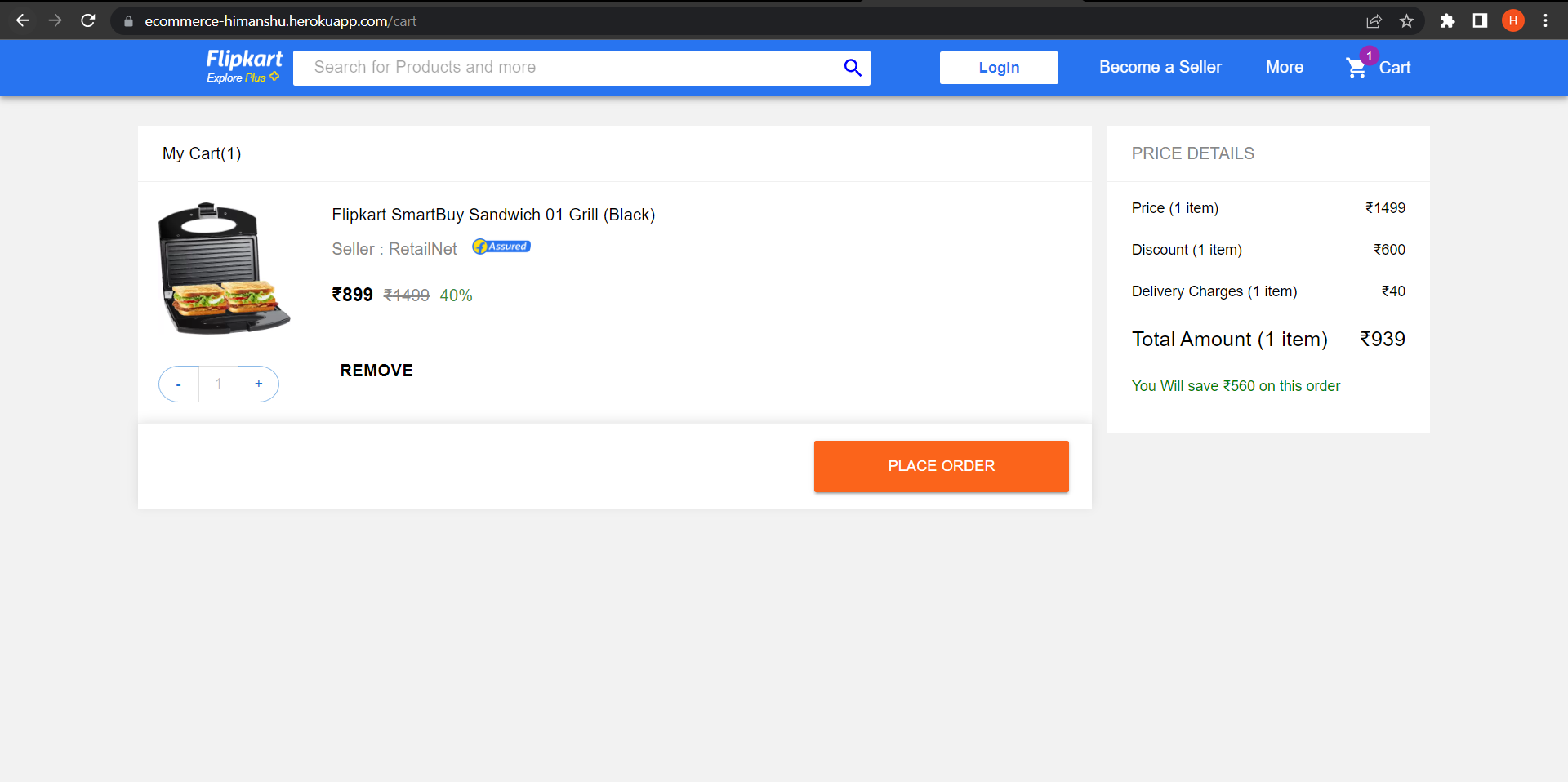Increase item quantity with the plus stepper
The height and width of the screenshot is (782, 1568).
pos(258,384)
